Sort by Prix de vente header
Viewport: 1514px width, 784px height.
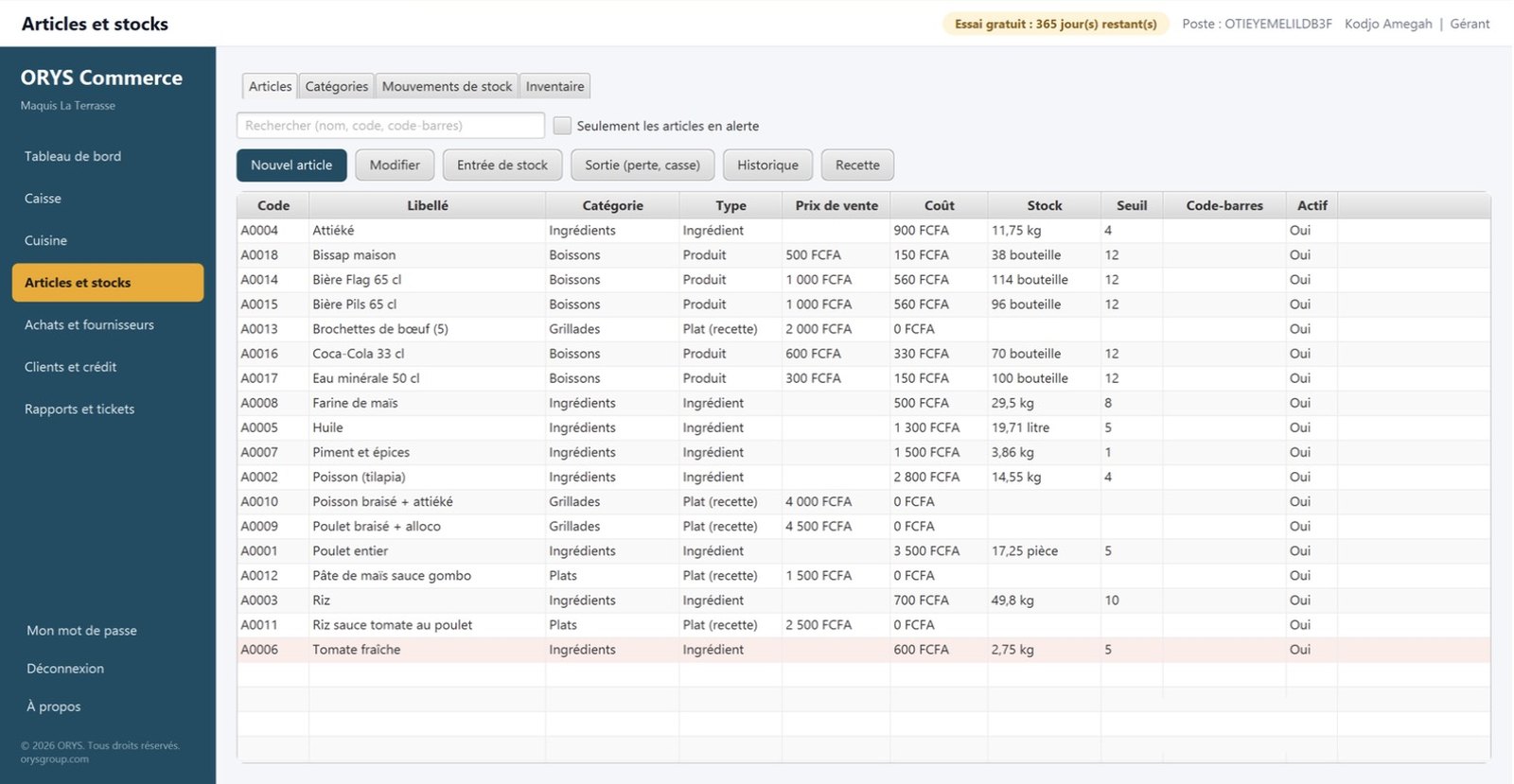(x=836, y=205)
